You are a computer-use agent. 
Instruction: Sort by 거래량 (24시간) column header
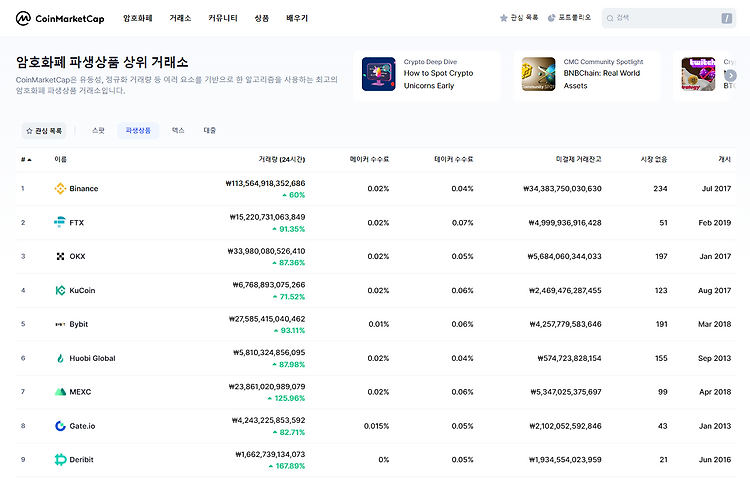click(282, 159)
